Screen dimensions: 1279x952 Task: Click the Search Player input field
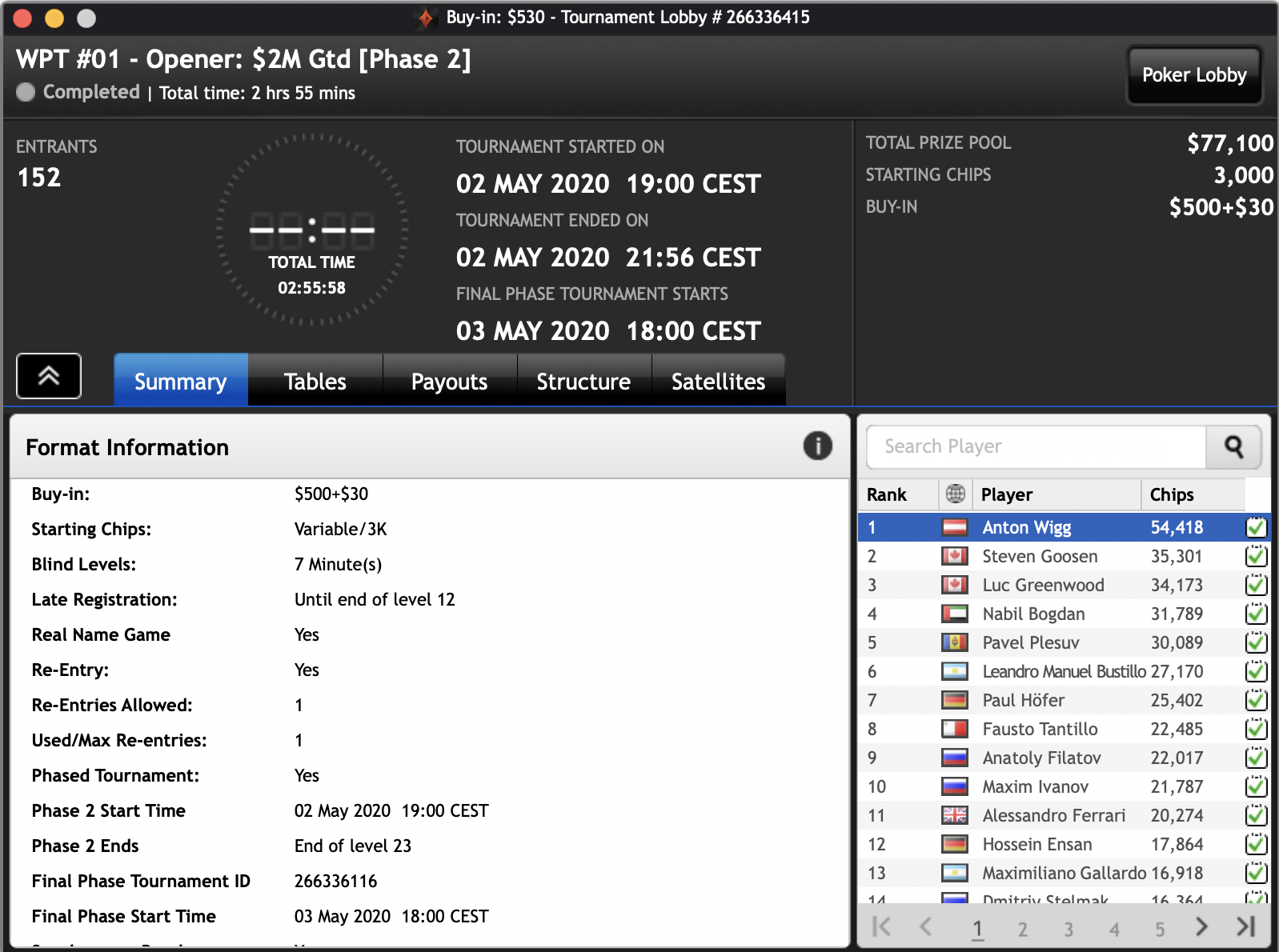click(x=1036, y=447)
